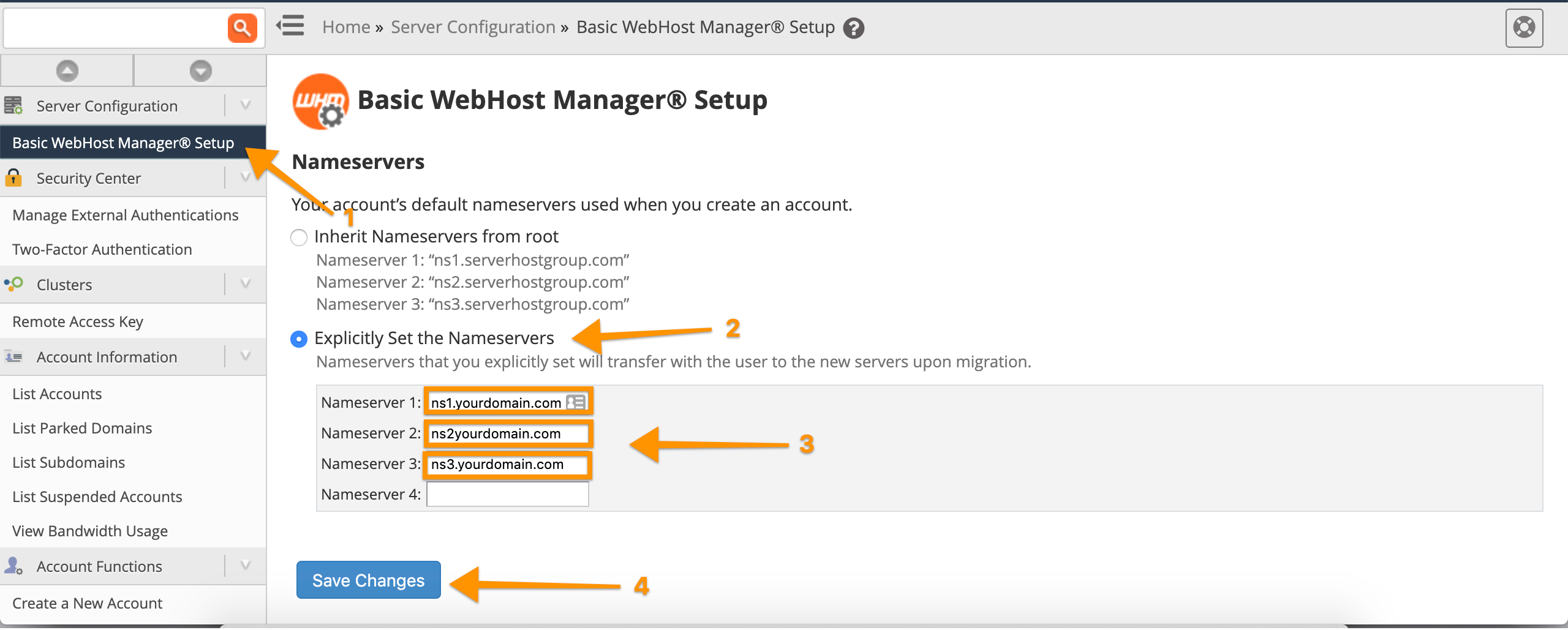This screenshot has height=630, width=1568.
Task: Open the help question mark icon
Action: tap(853, 28)
